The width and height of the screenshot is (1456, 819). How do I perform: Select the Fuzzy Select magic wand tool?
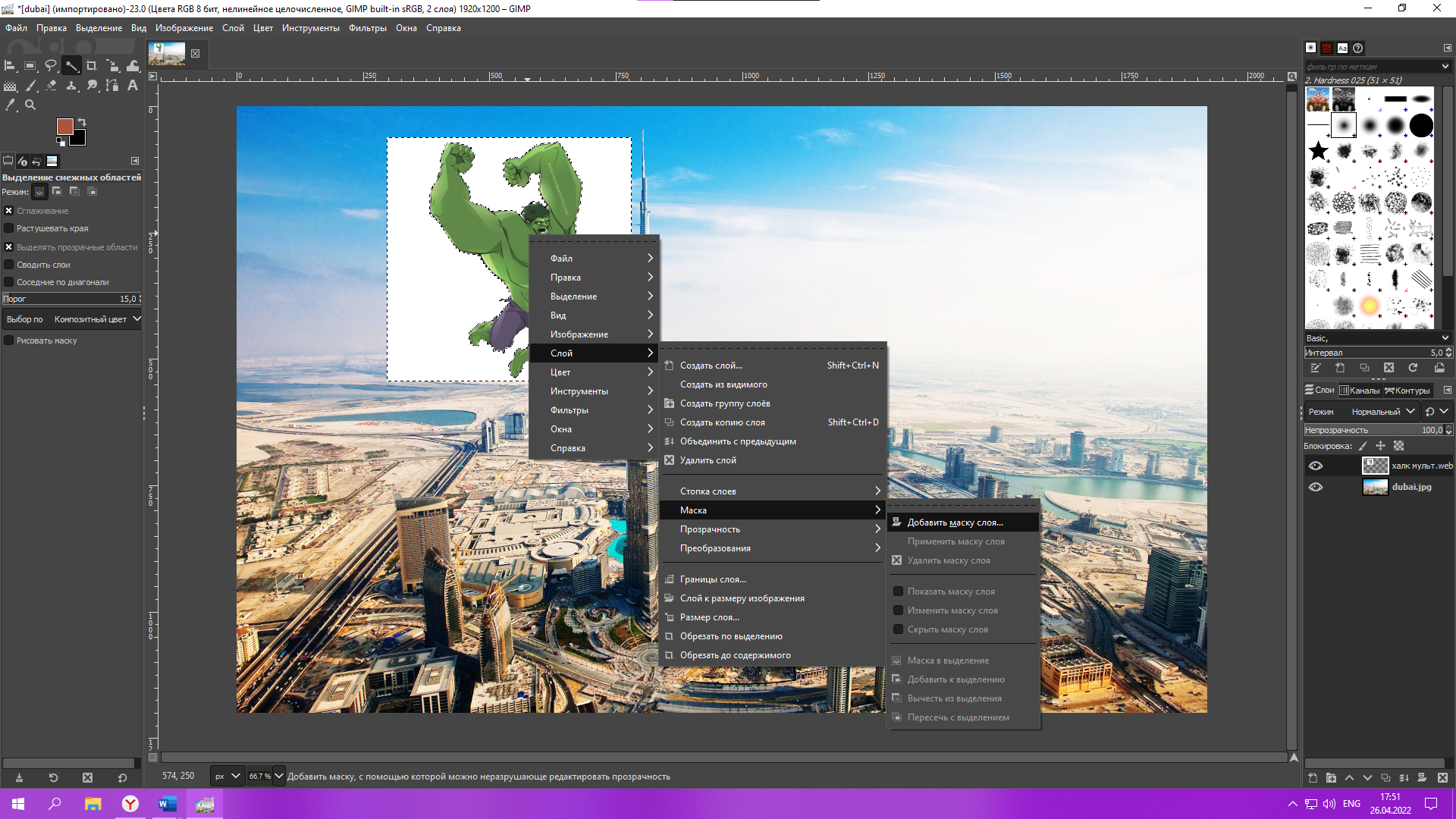pyautogui.click(x=71, y=66)
